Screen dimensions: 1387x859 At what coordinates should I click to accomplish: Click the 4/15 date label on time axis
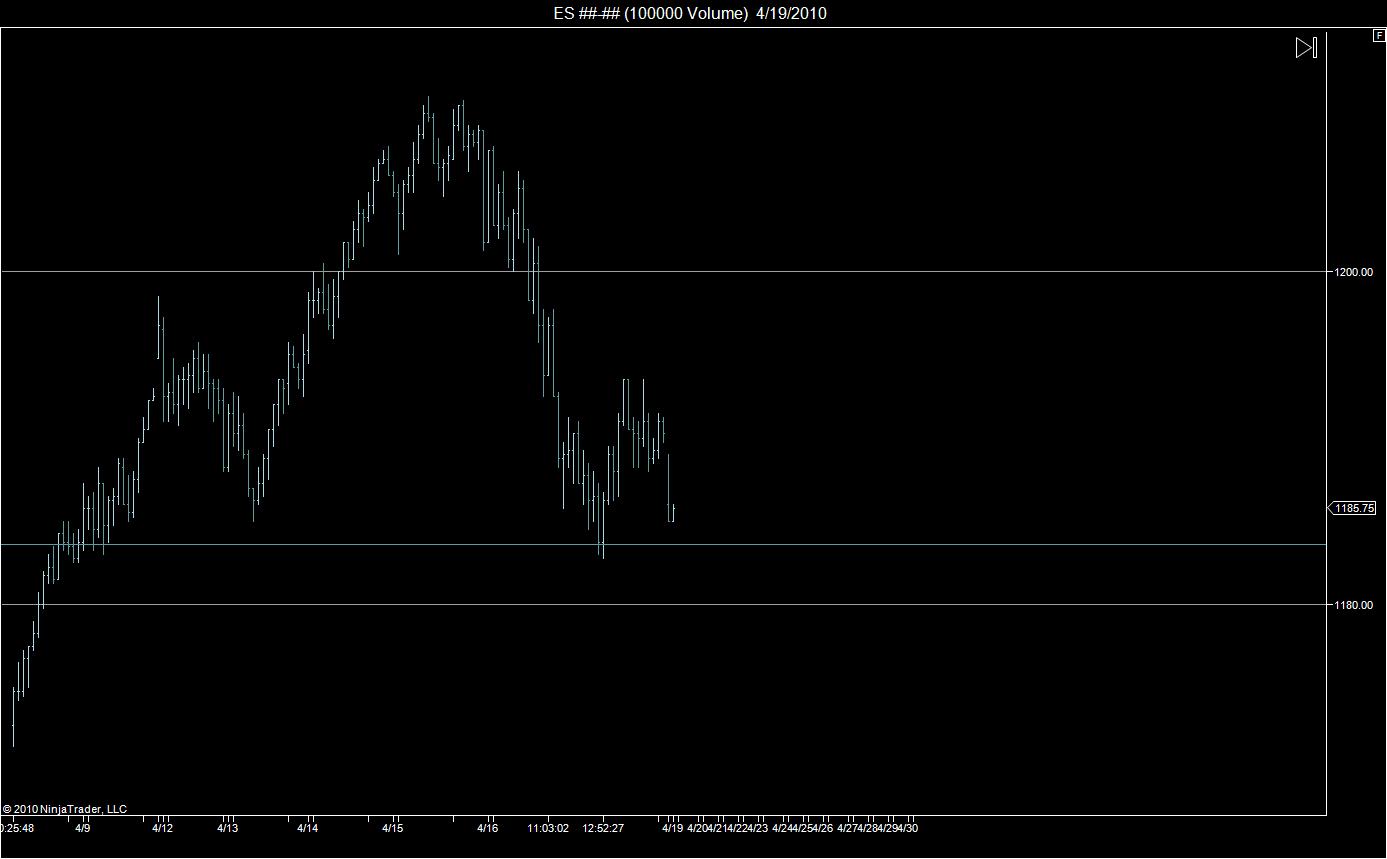[393, 828]
